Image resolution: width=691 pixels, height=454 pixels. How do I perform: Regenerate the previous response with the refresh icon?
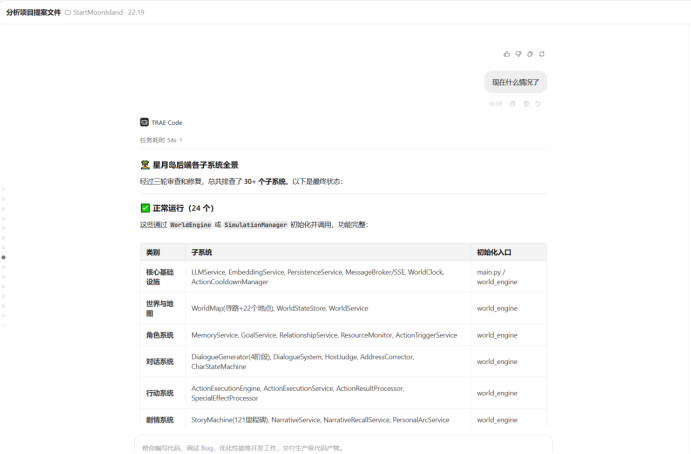[542, 54]
